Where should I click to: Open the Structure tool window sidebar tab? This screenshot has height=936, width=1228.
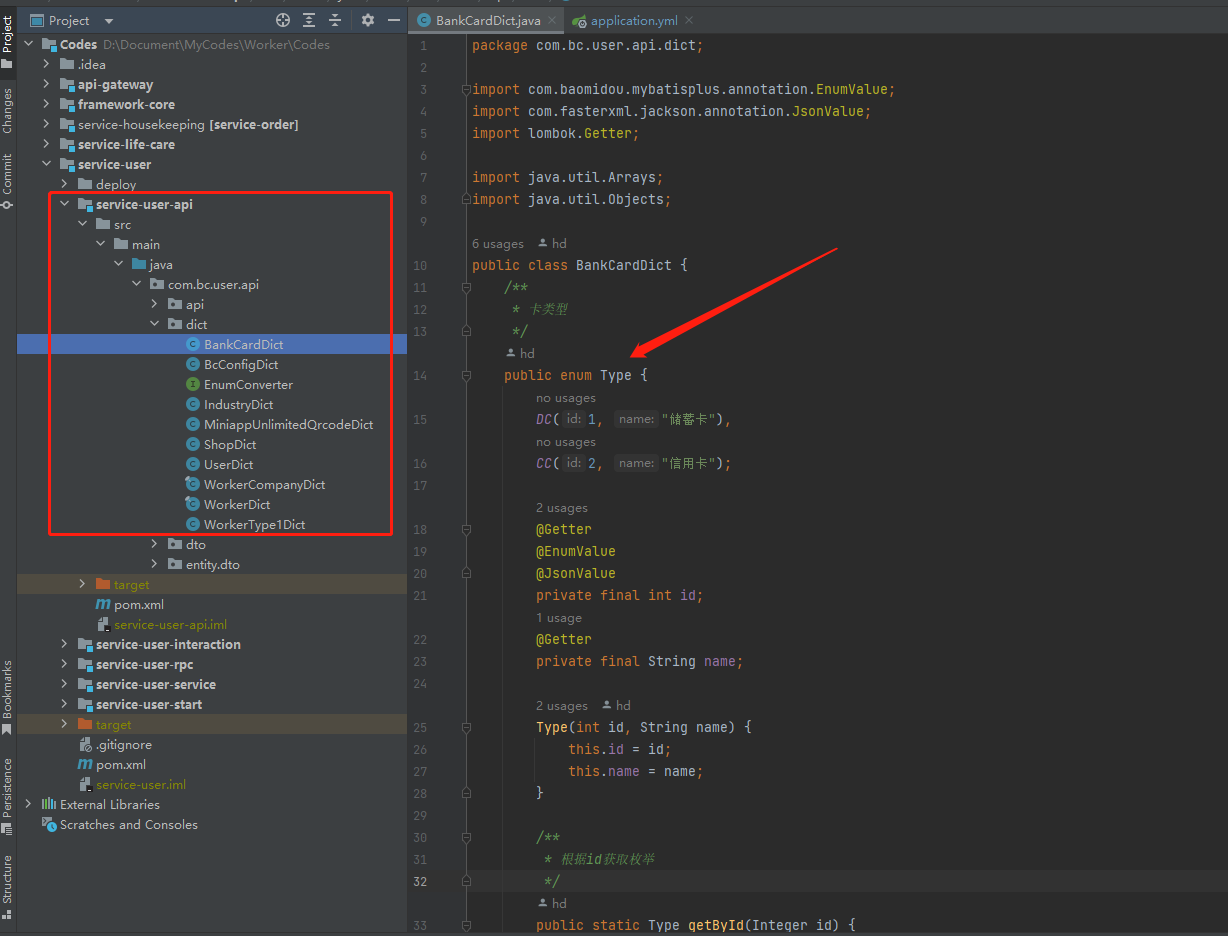pyautogui.click(x=8, y=886)
